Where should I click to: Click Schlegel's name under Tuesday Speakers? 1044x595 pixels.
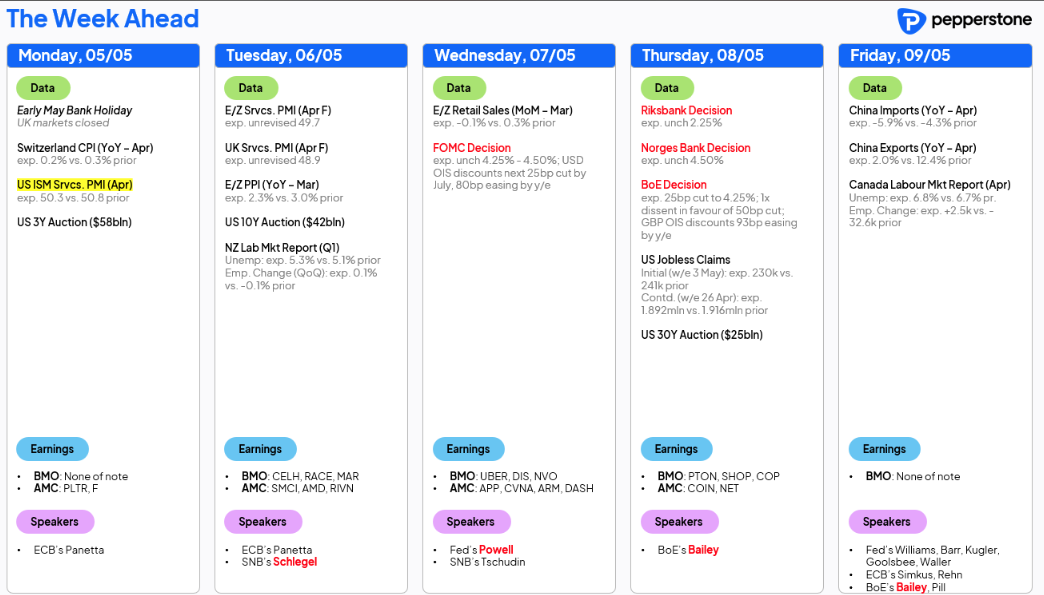[295, 562]
